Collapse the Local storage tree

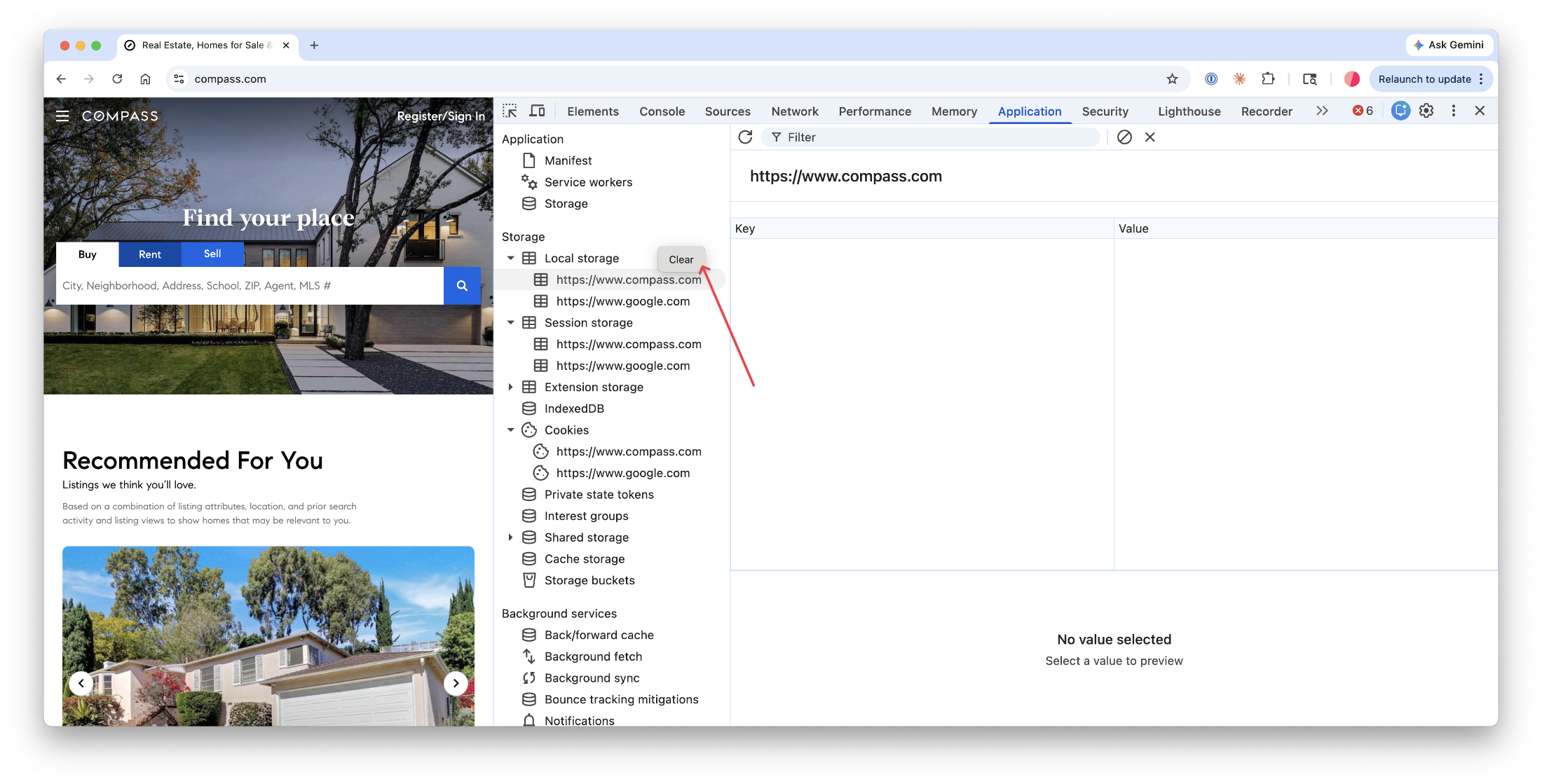pos(511,259)
